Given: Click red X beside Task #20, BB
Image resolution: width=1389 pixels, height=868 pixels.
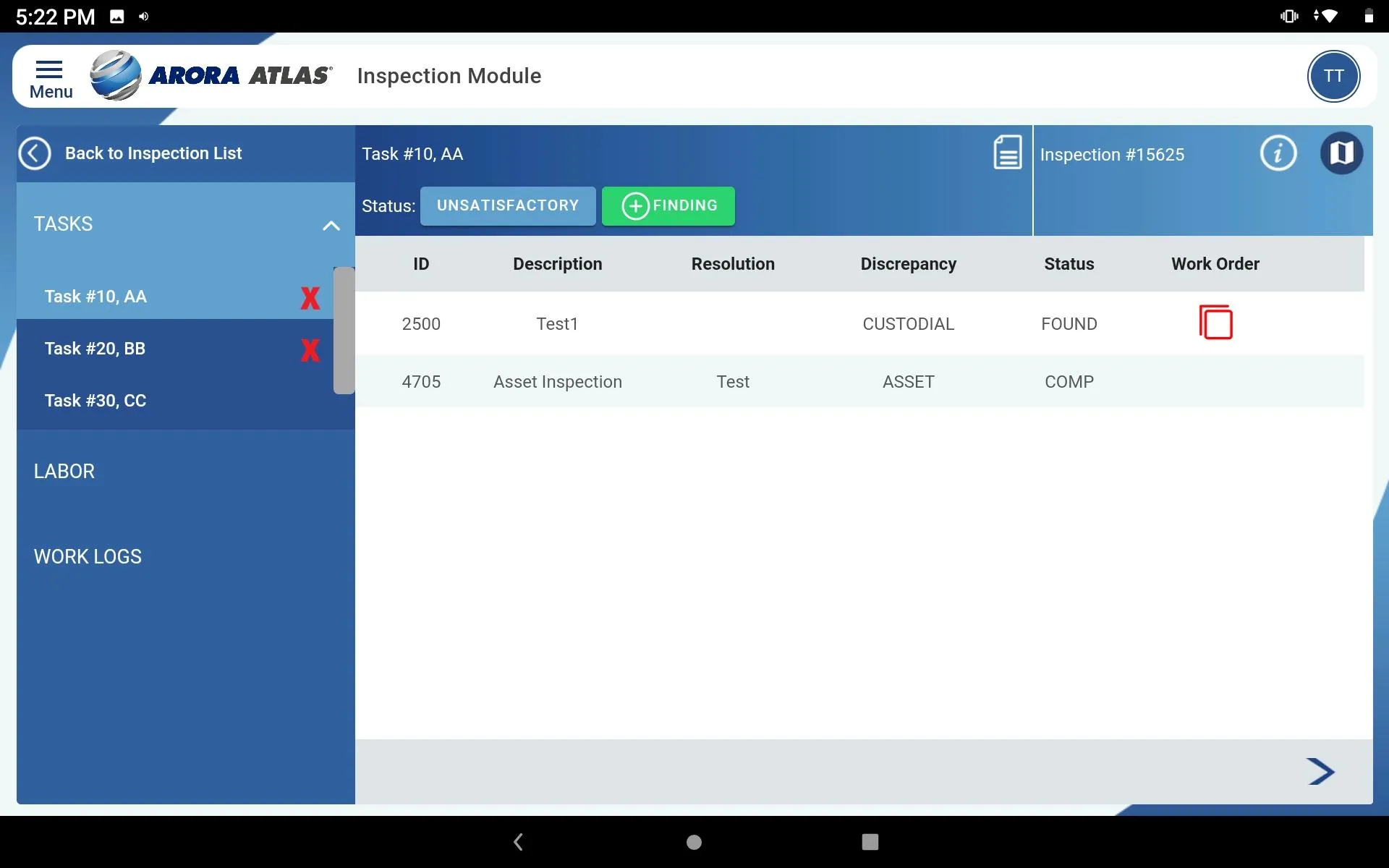Looking at the screenshot, I should coord(310,350).
